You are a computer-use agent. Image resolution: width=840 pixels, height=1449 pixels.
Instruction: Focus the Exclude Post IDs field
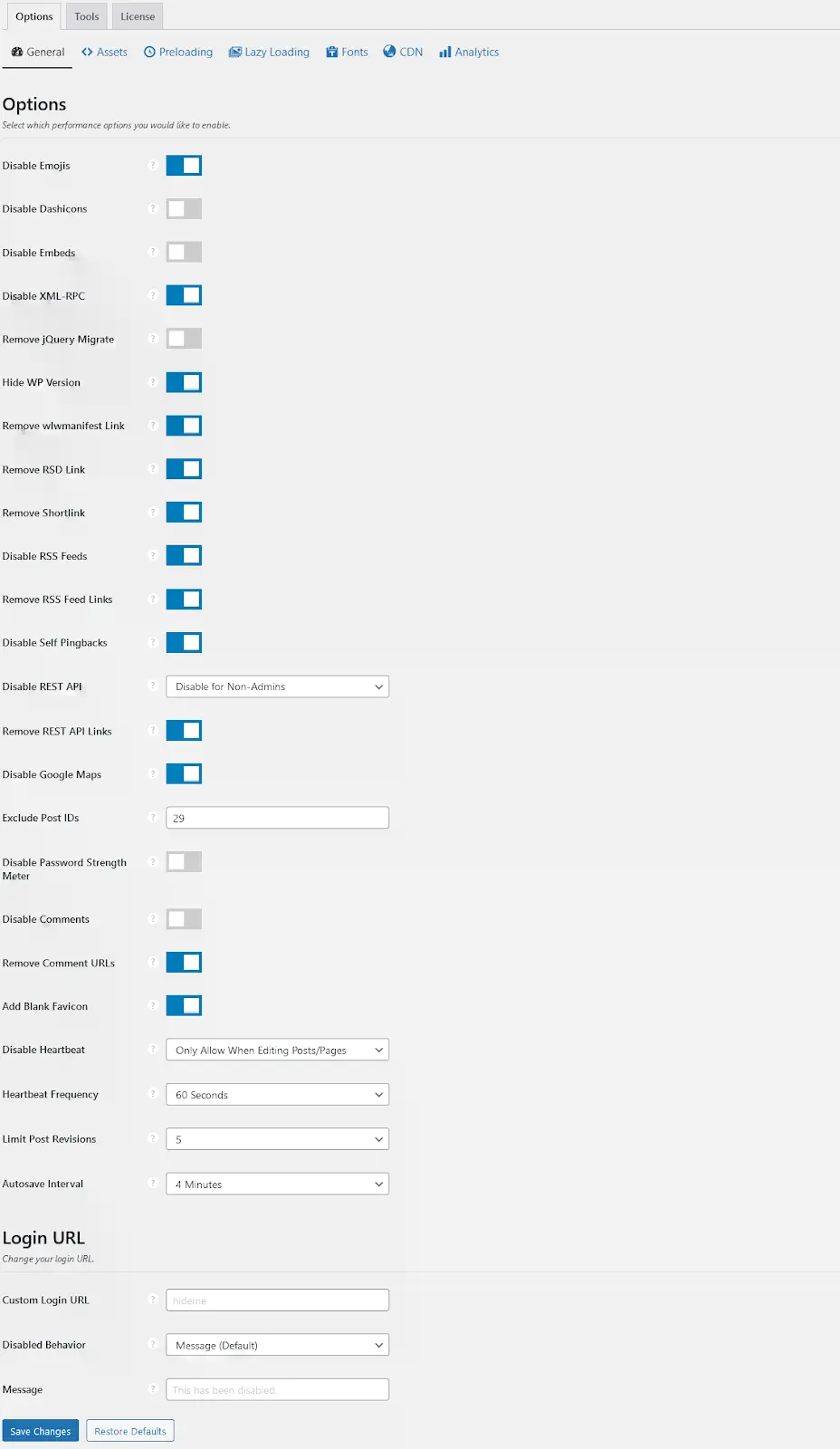[x=277, y=818]
